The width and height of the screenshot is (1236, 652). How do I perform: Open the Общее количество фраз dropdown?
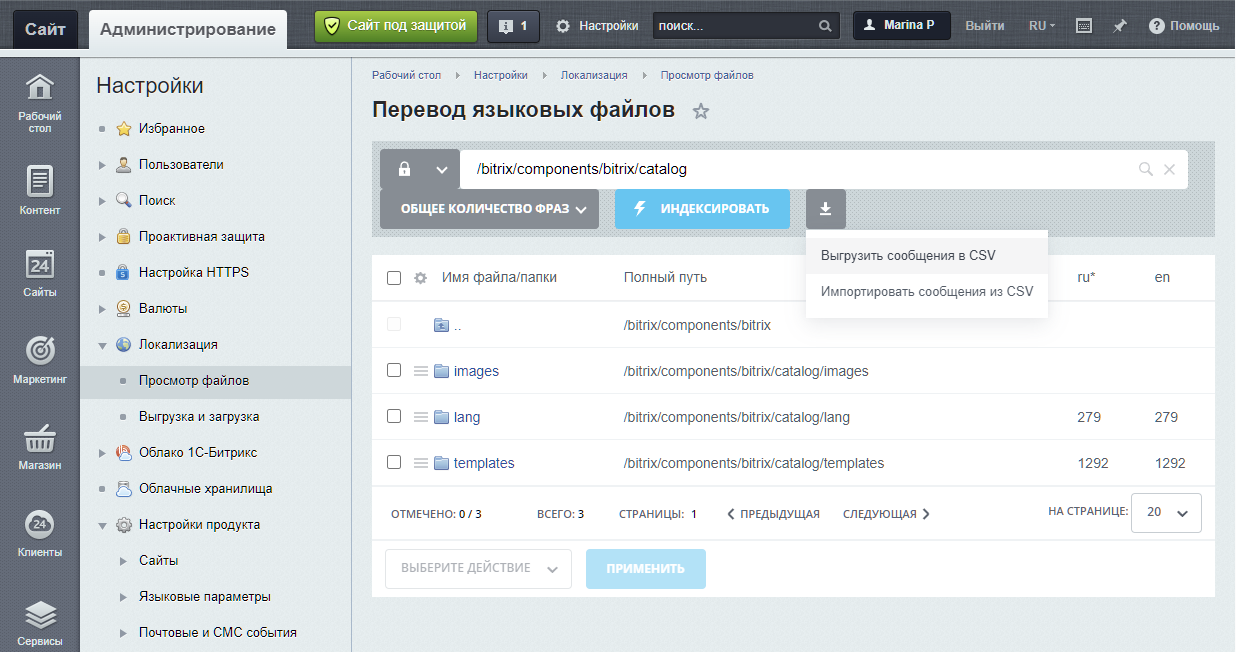(489, 209)
